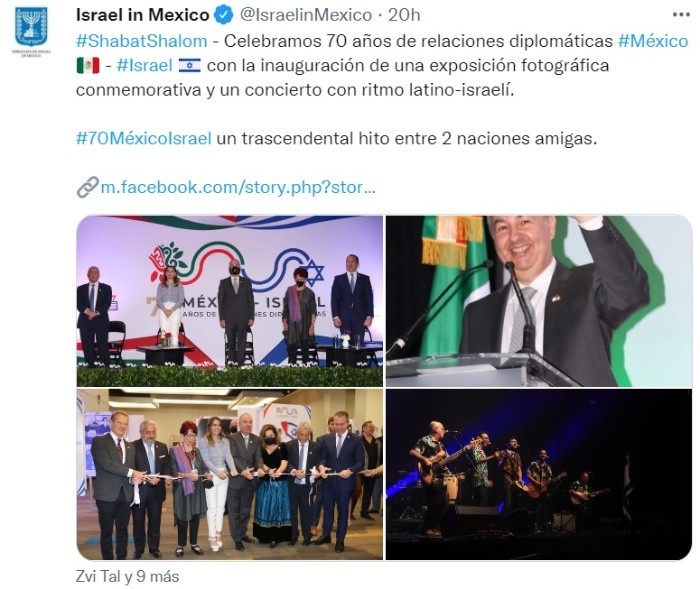The image size is (700, 589).
Task: Open the stage ceremony photo
Action: (230, 301)
